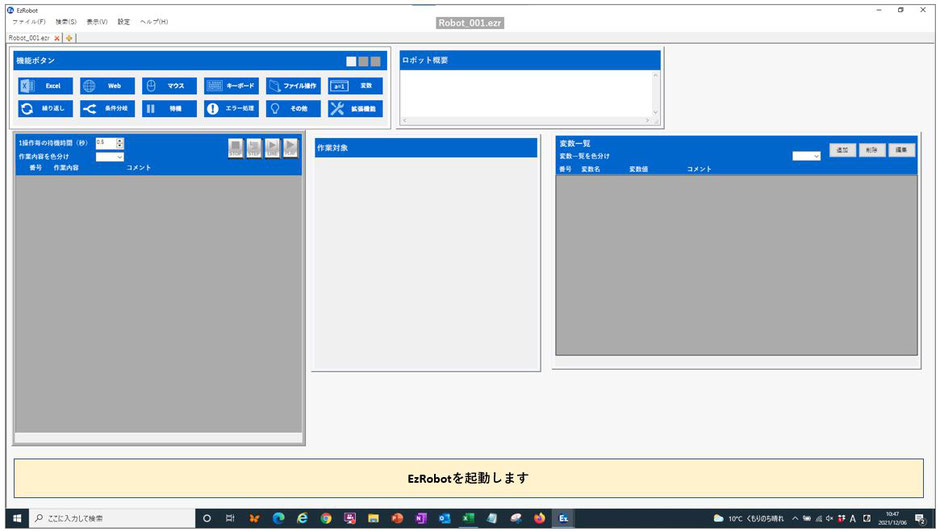This screenshot has width=940, height=532.
Task: Open Microsoft Edge from the taskbar
Action: [x=278, y=518]
